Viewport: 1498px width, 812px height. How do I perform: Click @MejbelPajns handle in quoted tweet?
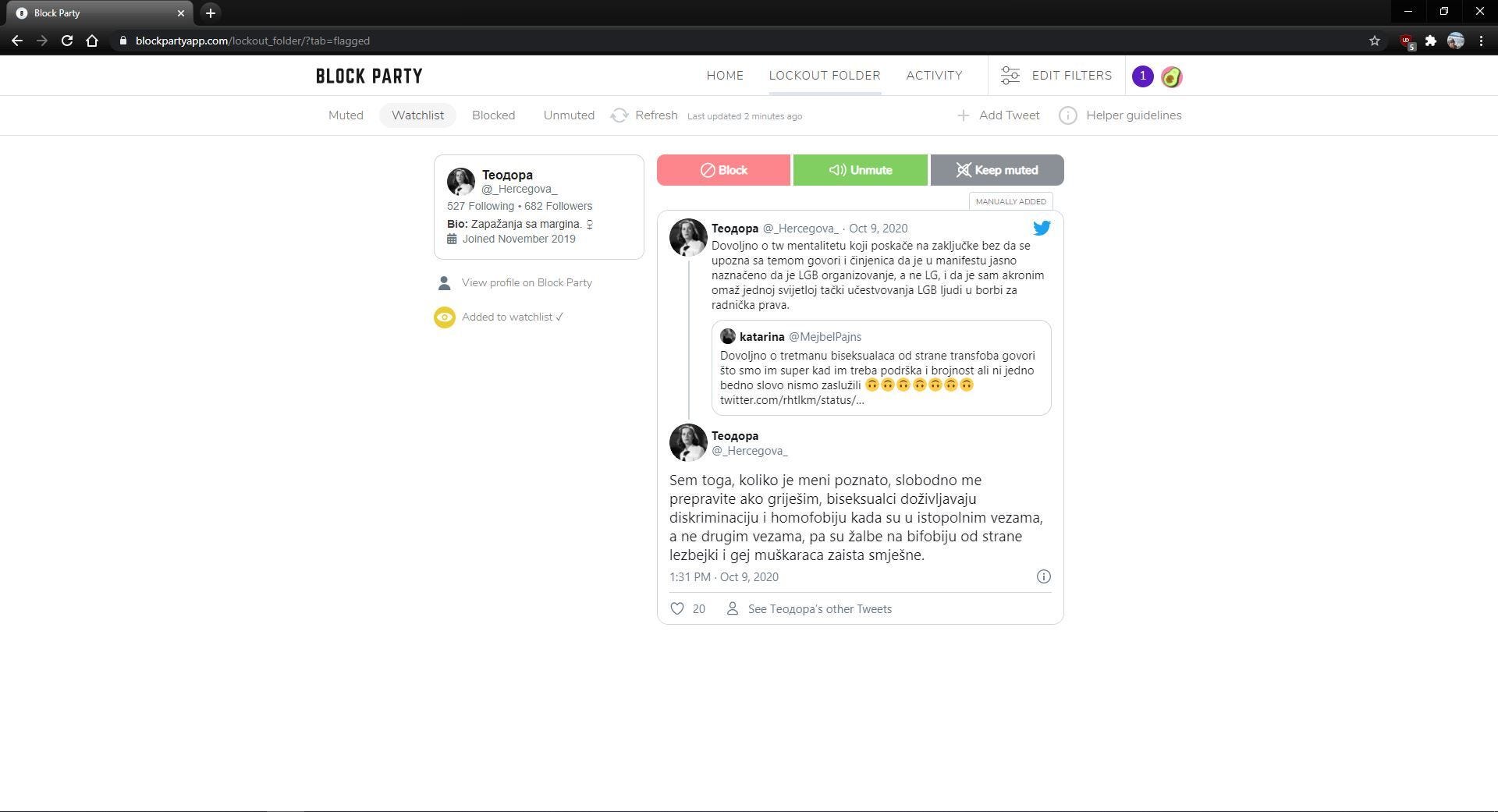point(825,337)
